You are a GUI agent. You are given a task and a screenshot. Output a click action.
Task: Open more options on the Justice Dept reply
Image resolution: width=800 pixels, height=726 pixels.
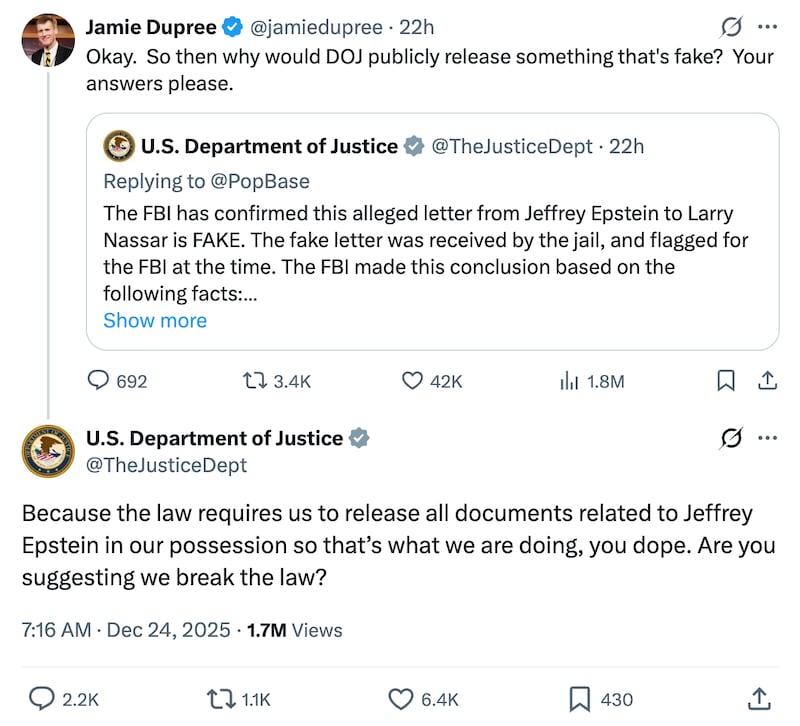click(x=767, y=438)
